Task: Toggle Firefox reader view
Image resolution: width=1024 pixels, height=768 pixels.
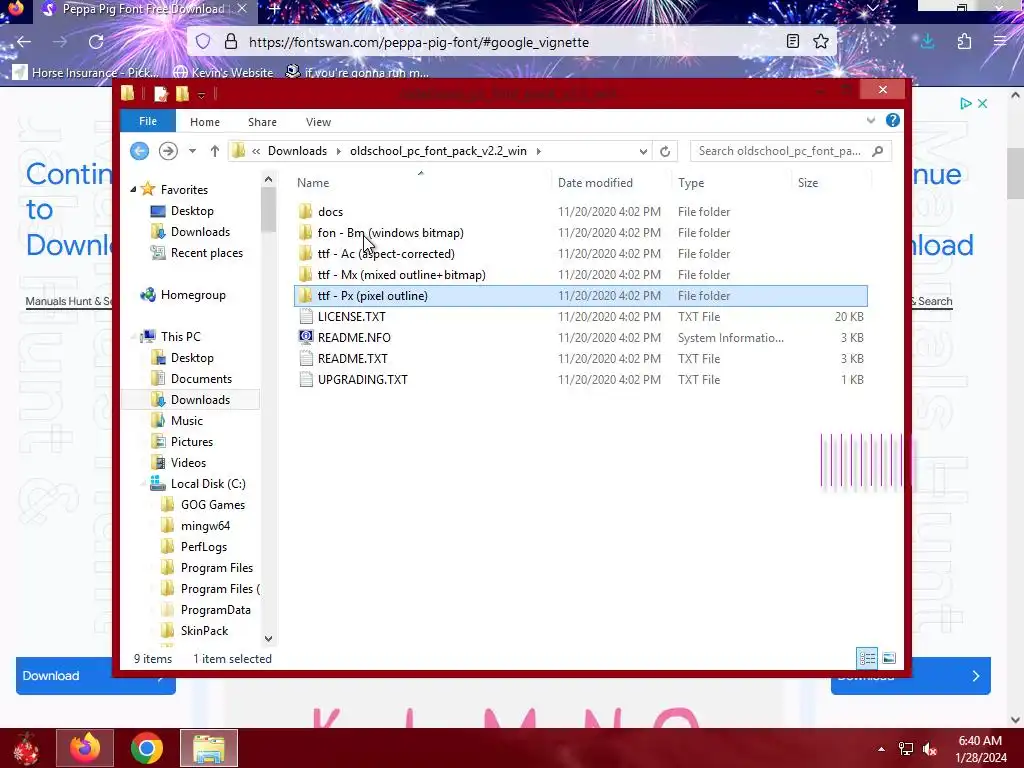Action: pos(793,42)
